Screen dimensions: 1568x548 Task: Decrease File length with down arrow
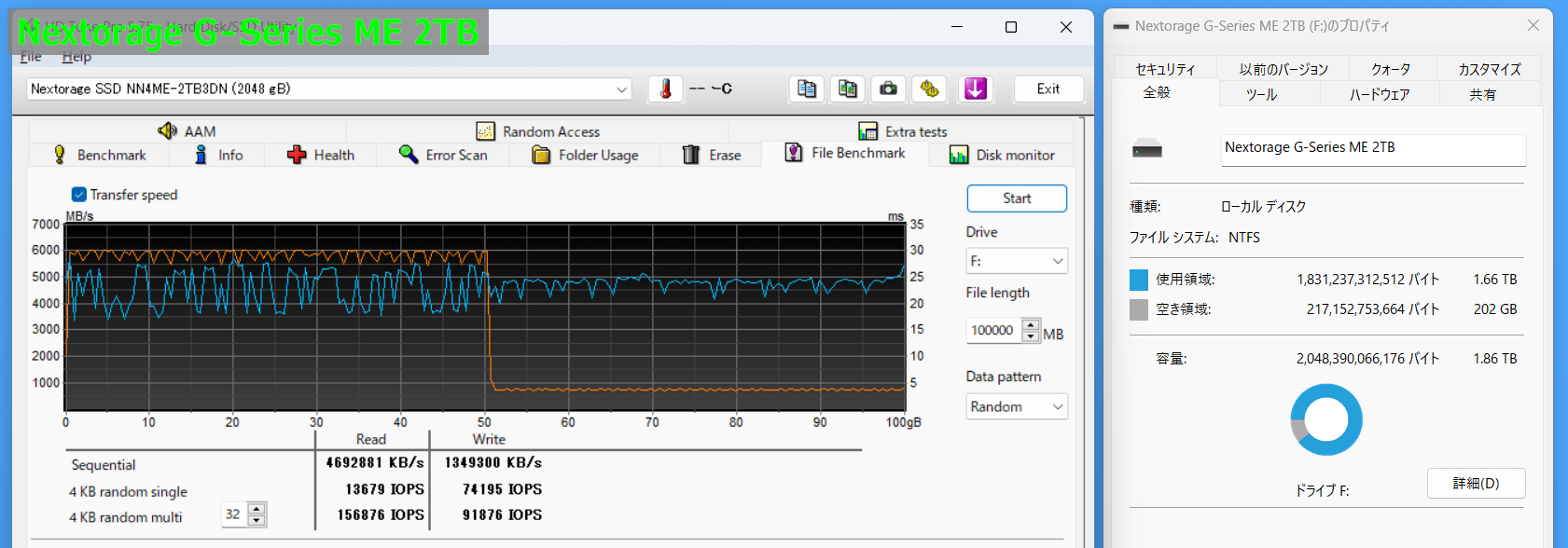(x=1031, y=336)
